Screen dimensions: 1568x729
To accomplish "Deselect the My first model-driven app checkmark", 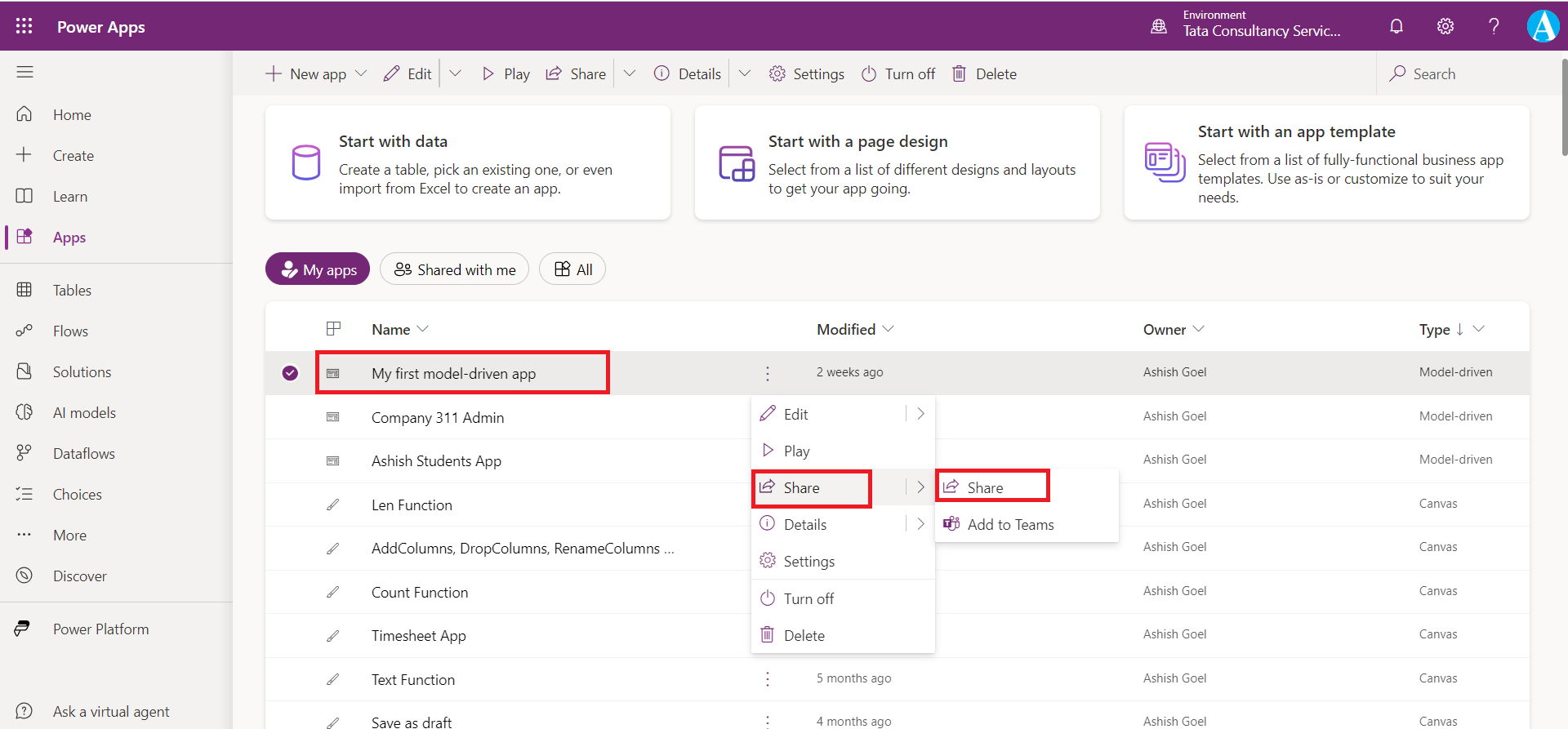I will (x=290, y=373).
